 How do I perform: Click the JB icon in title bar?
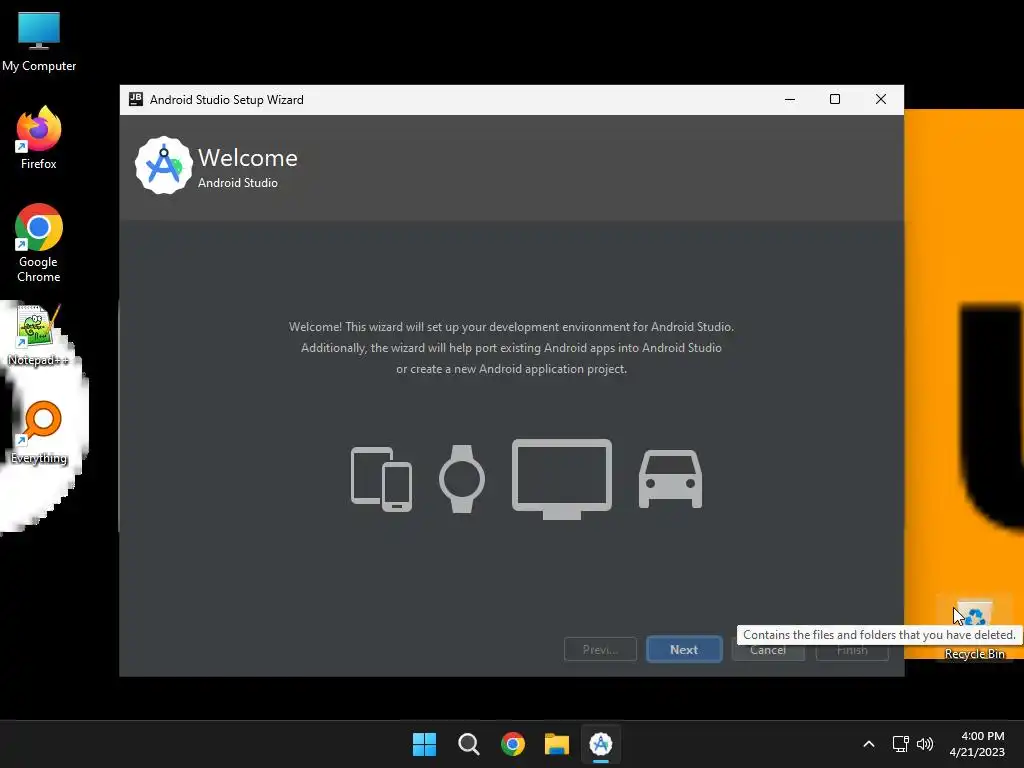(136, 99)
